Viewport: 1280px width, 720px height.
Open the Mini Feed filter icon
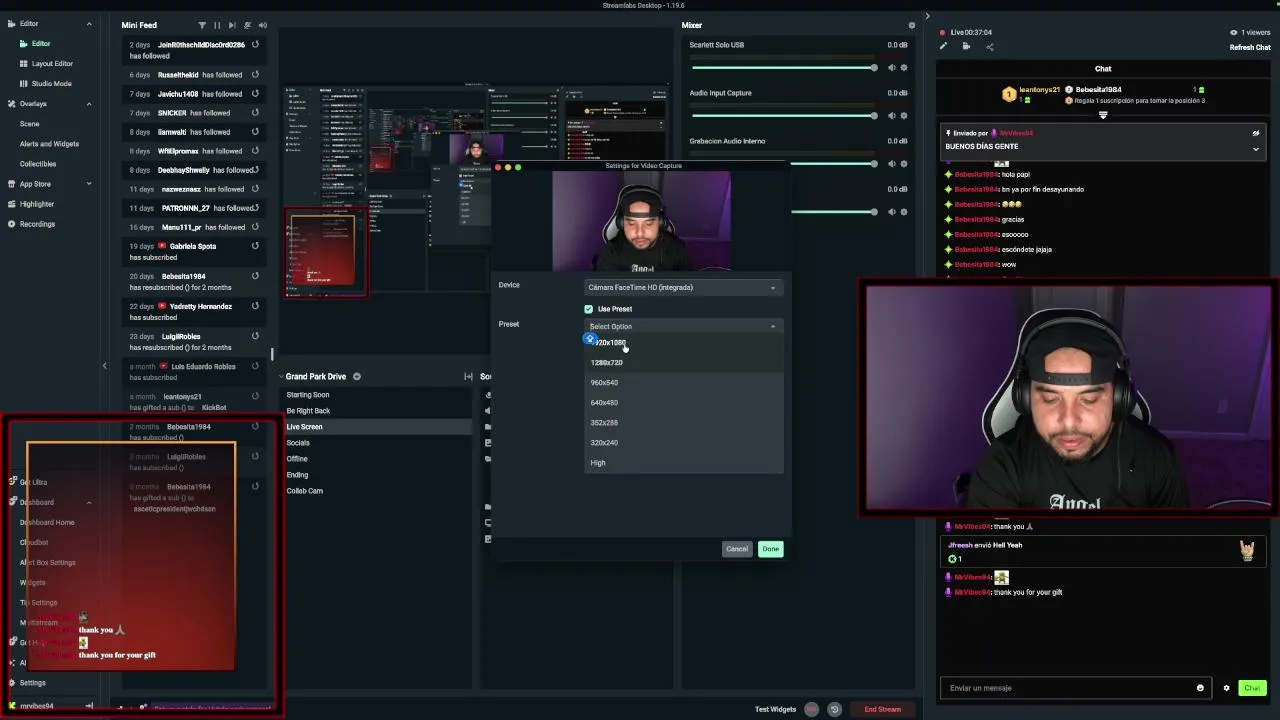click(x=202, y=25)
